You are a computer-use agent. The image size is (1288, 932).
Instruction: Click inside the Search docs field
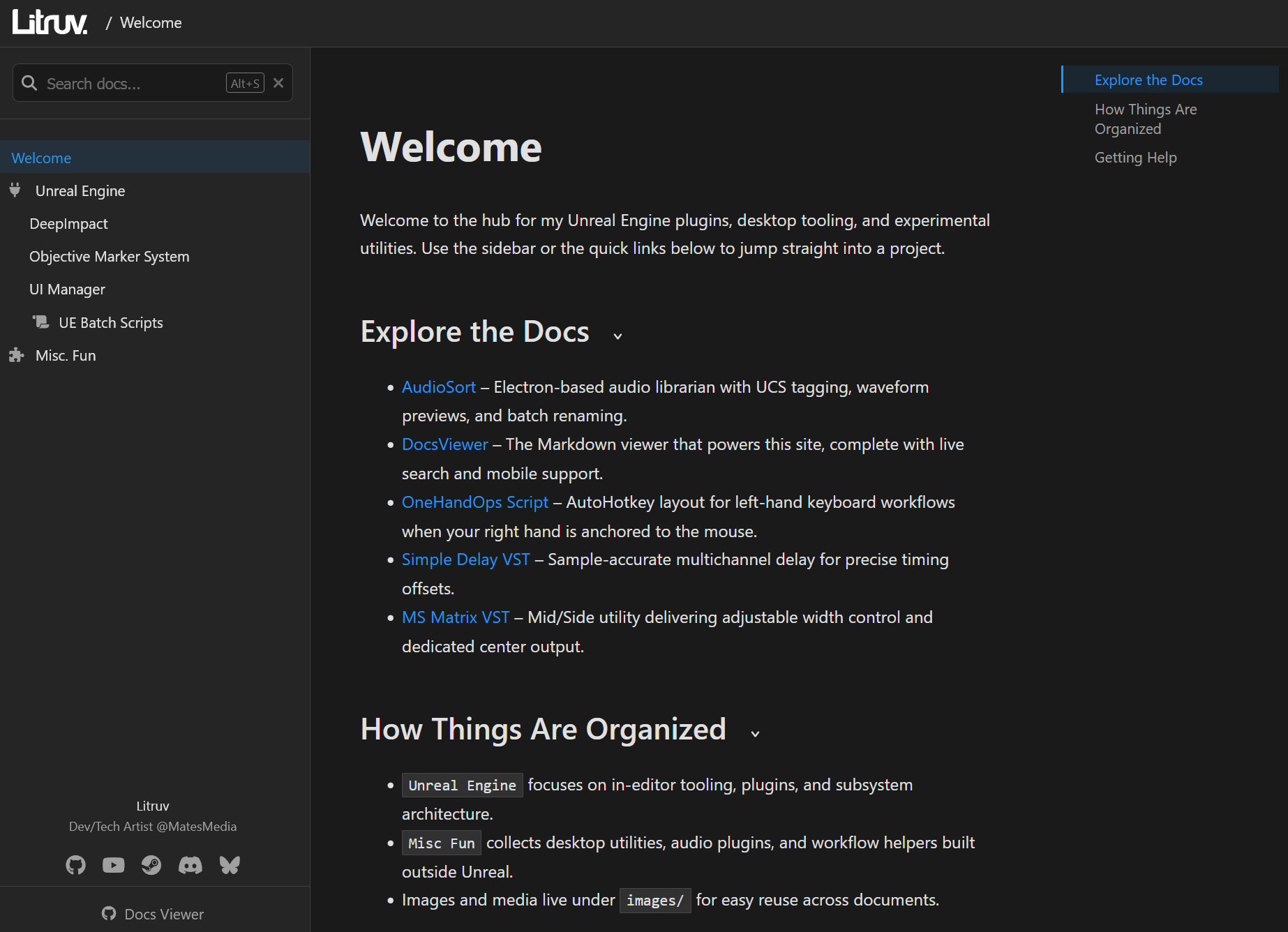(x=126, y=82)
